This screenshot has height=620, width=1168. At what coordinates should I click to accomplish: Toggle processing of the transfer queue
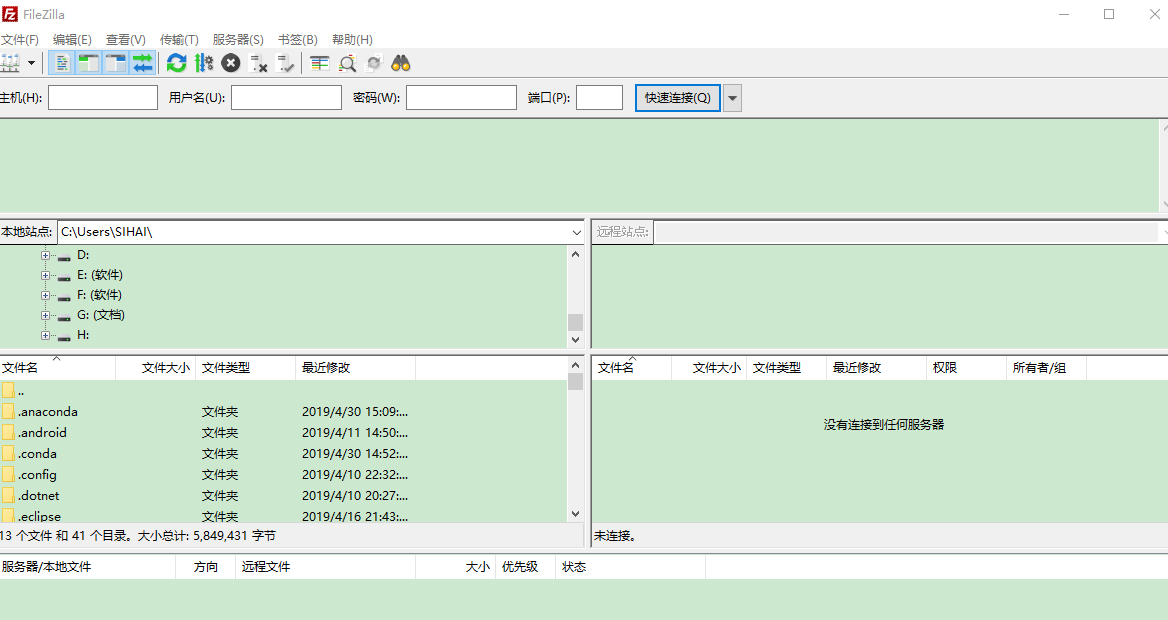(x=203, y=63)
